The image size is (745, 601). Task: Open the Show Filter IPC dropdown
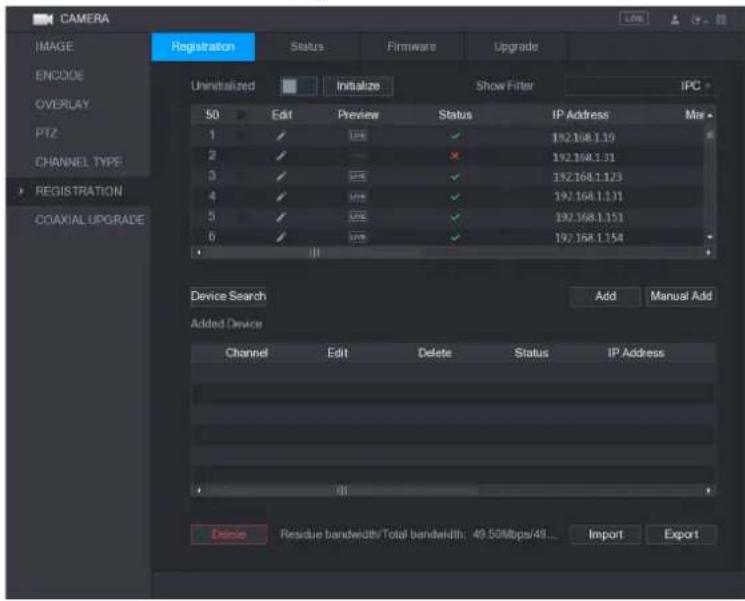point(639,86)
